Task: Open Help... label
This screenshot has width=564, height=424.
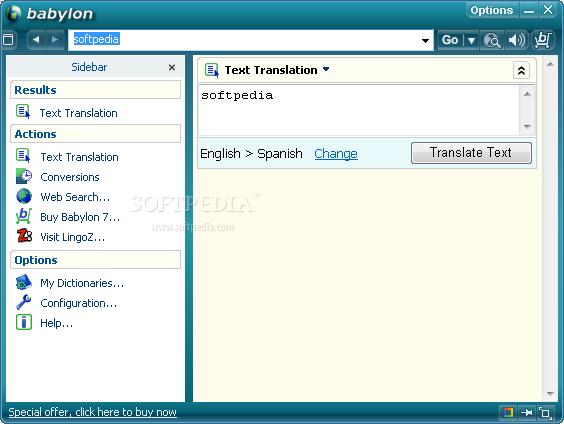Action: (x=56, y=323)
